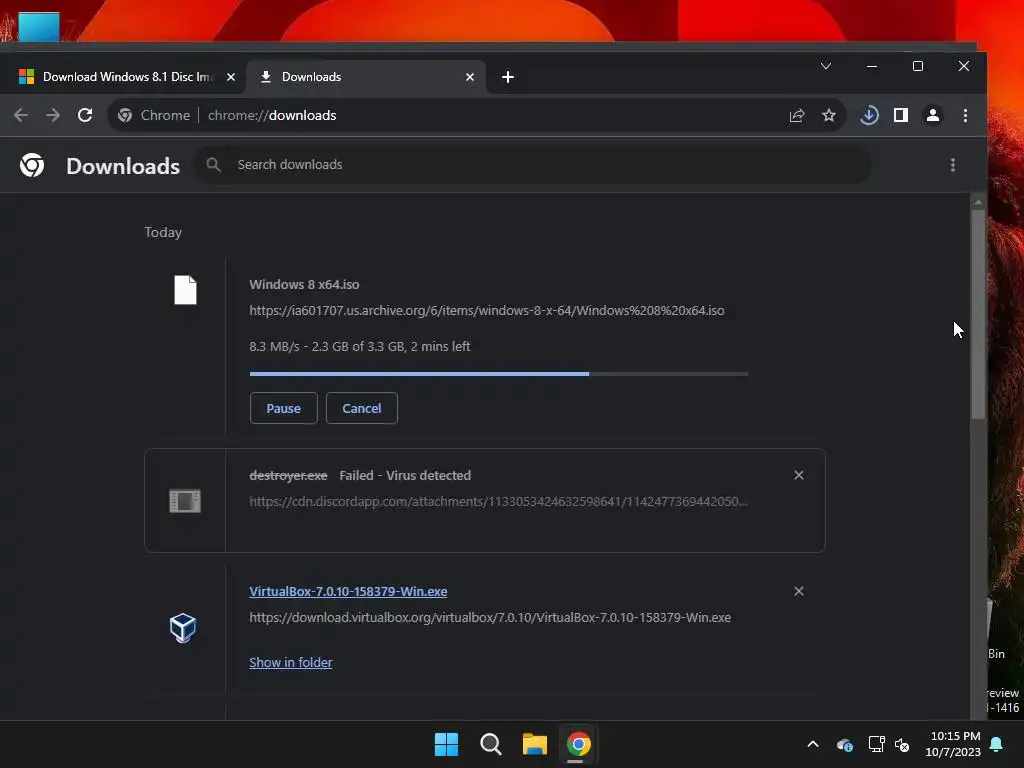
Task: Click the download.virtualbox.org URL
Action: (x=490, y=617)
